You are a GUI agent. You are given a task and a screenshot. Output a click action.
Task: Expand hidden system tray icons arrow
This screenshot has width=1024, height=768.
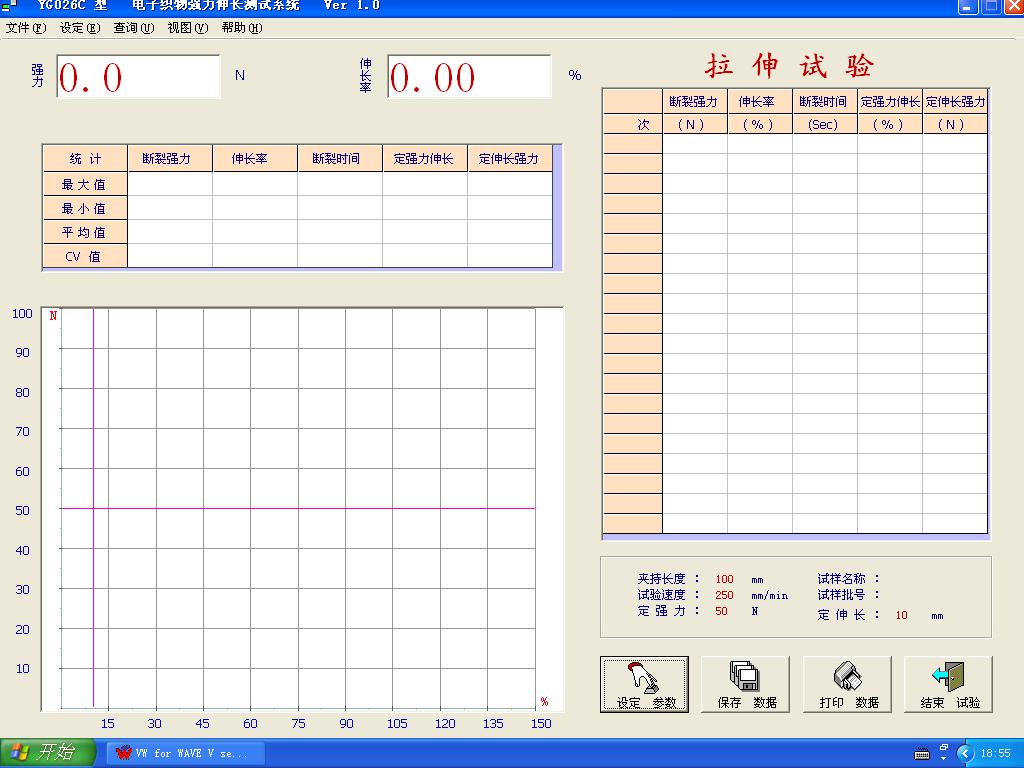(x=965, y=753)
